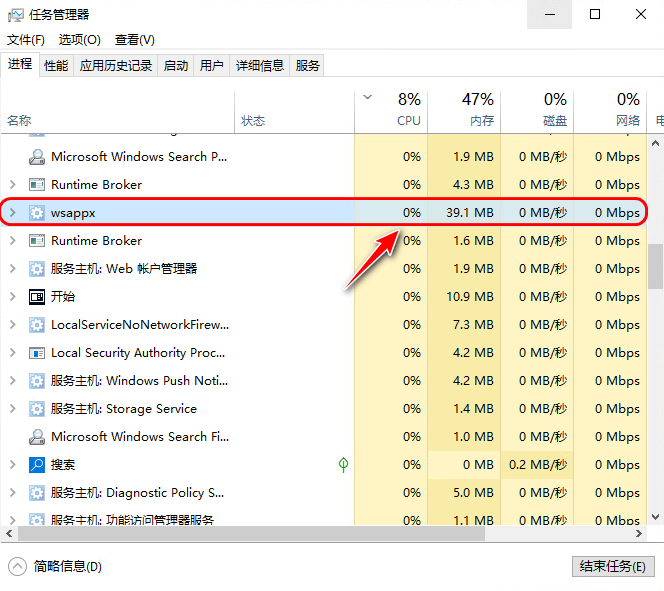
Task: Select the 0.2 MB/秒 disk cell for 搜索
Action: [x=537, y=465]
